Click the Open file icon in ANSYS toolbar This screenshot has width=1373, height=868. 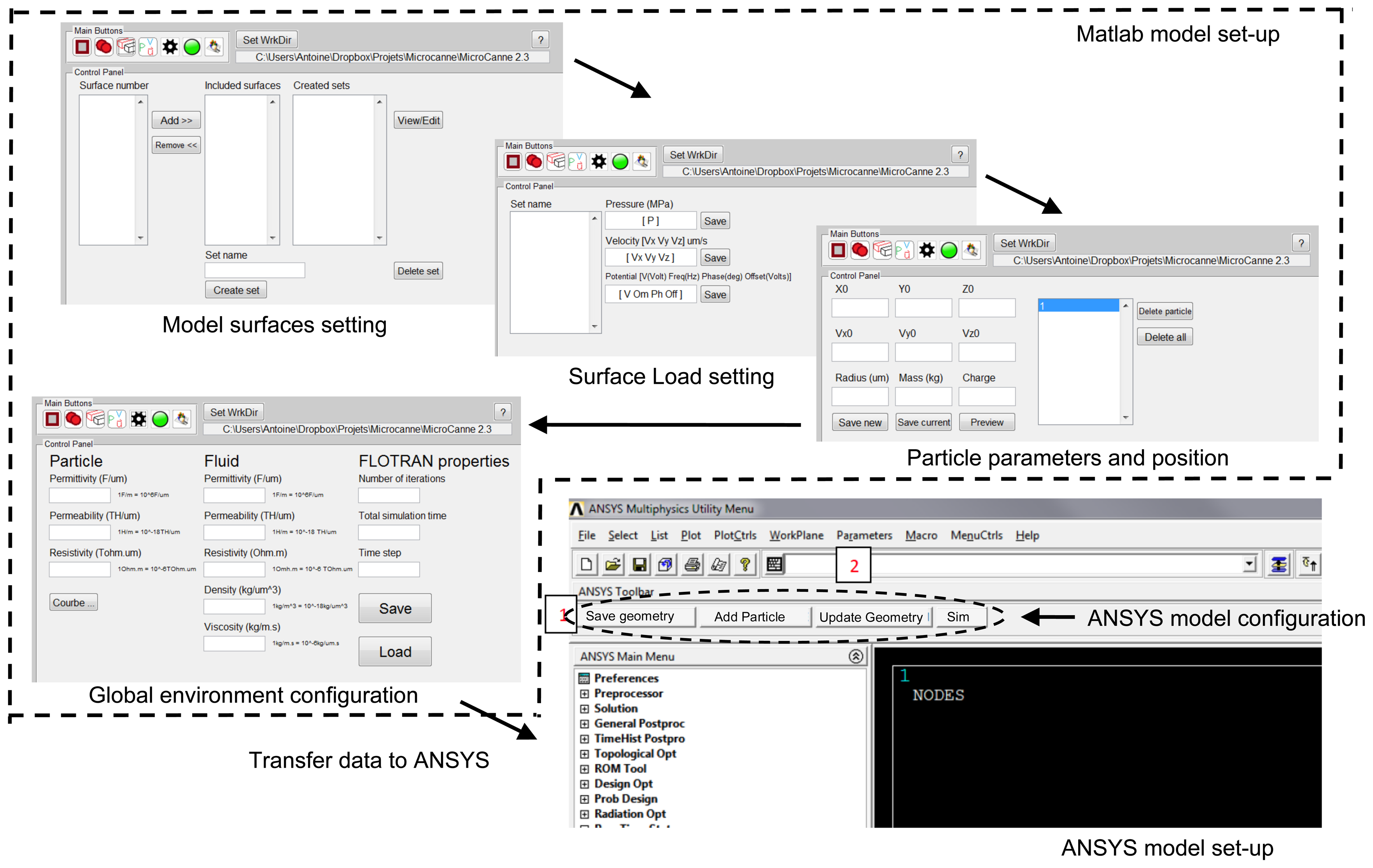click(x=613, y=564)
